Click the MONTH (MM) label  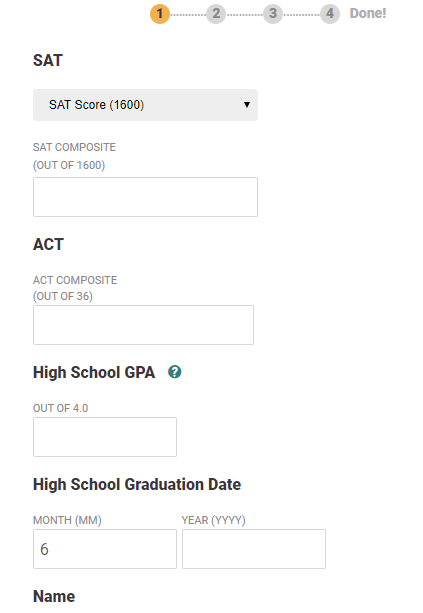click(x=67, y=520)
